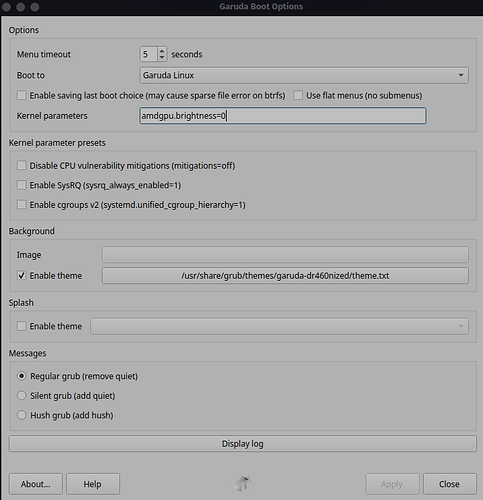Increase menu timeout with up arrow
This screenshot has width=483, height=500.
[x=162, y=51]
